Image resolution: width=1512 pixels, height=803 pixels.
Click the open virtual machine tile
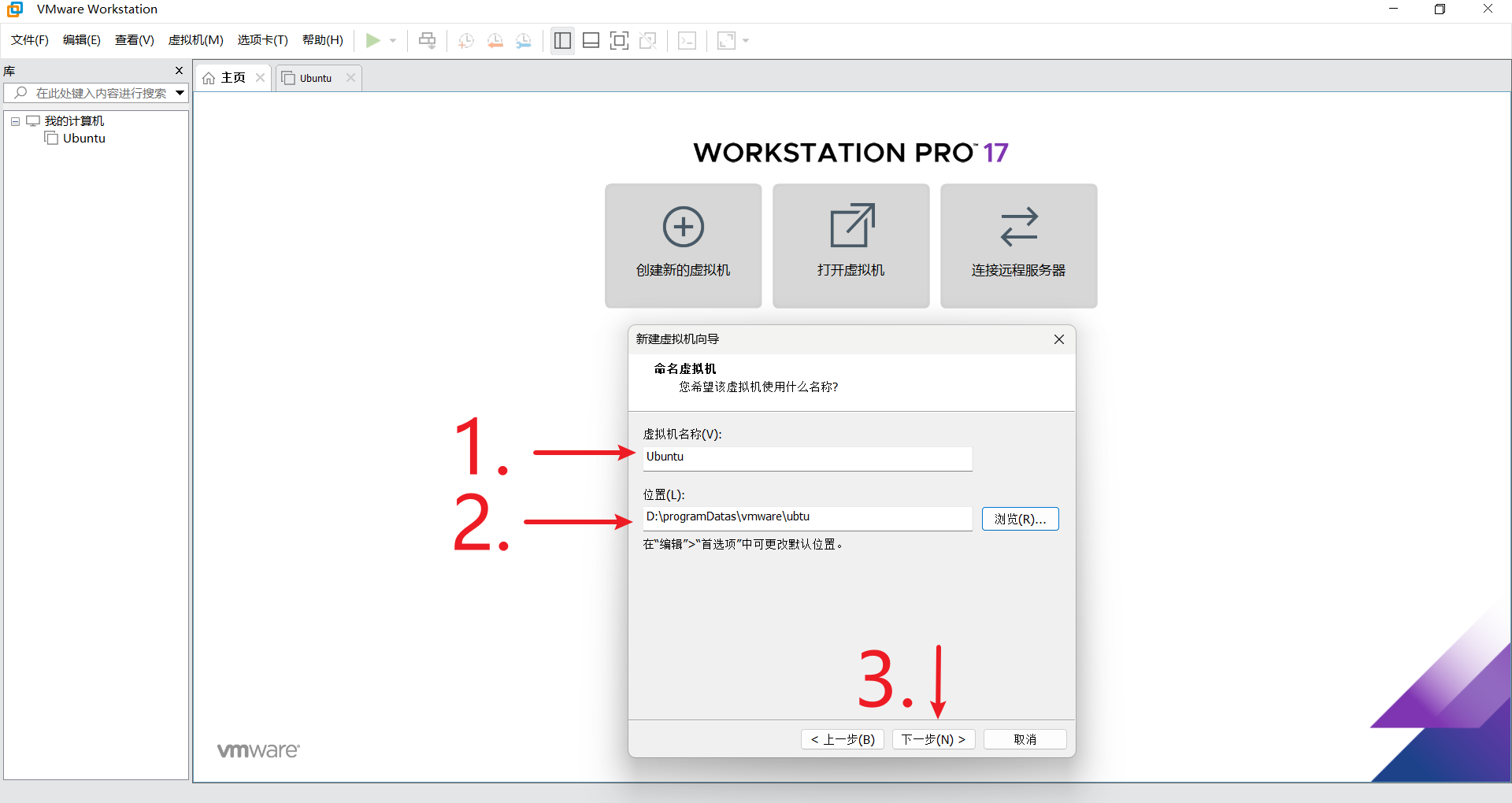850,246
